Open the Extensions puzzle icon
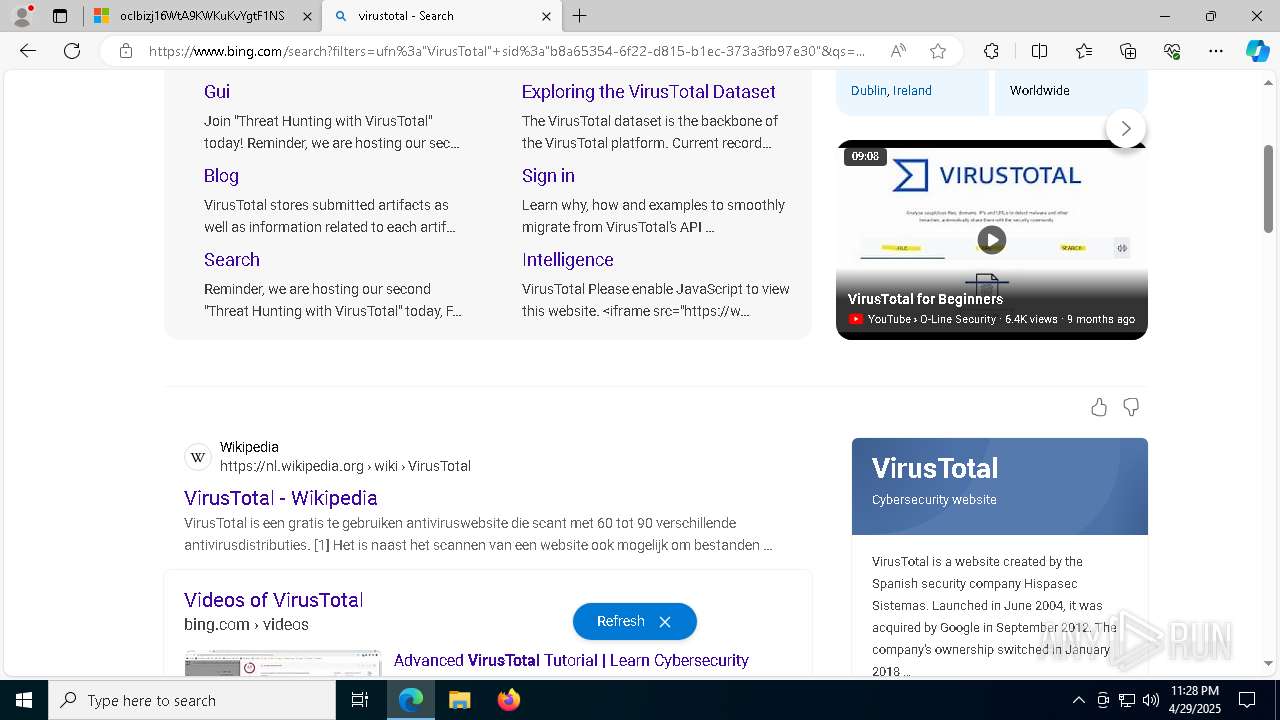Viewport: 1280px width, 720px height. pos(991,51)
